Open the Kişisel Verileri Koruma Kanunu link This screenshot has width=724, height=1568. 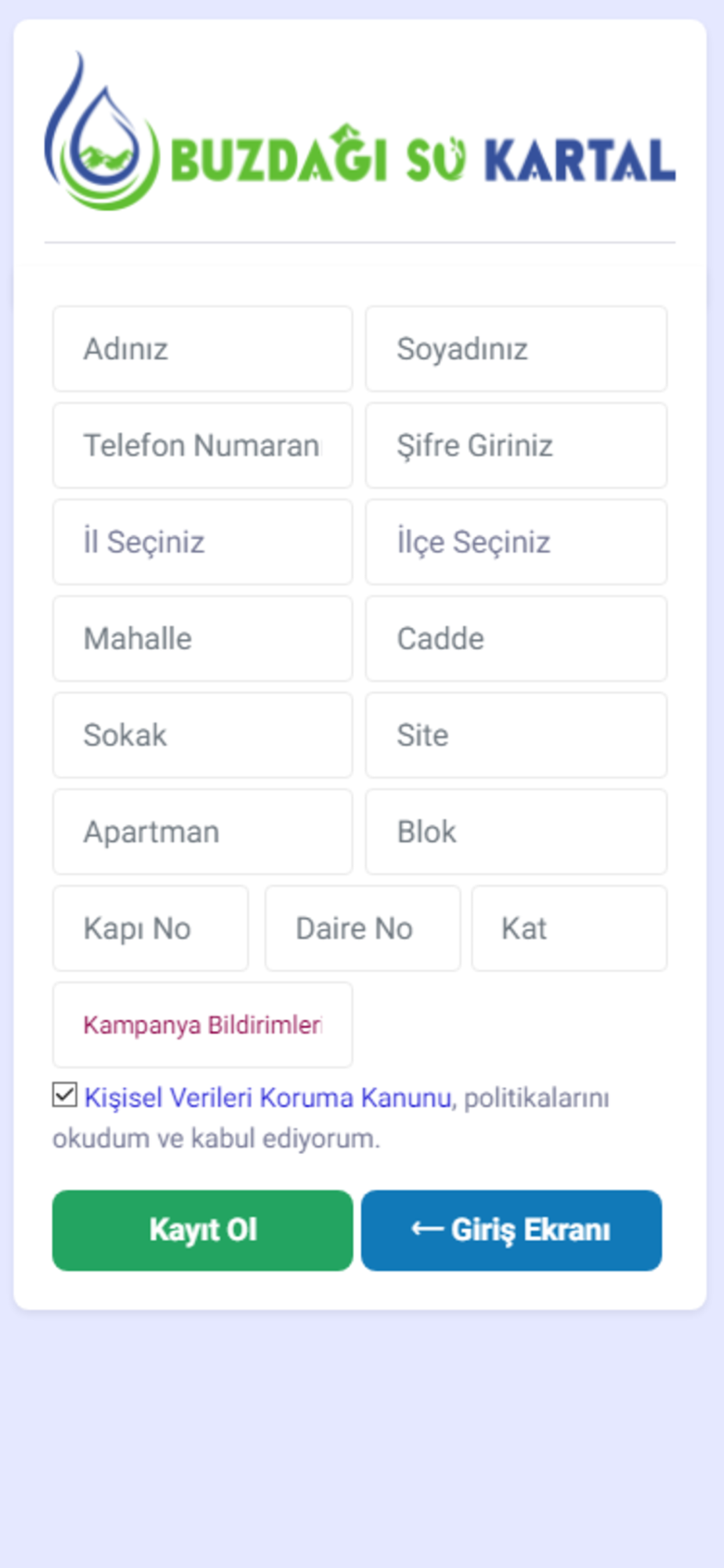pos(267,1098)
